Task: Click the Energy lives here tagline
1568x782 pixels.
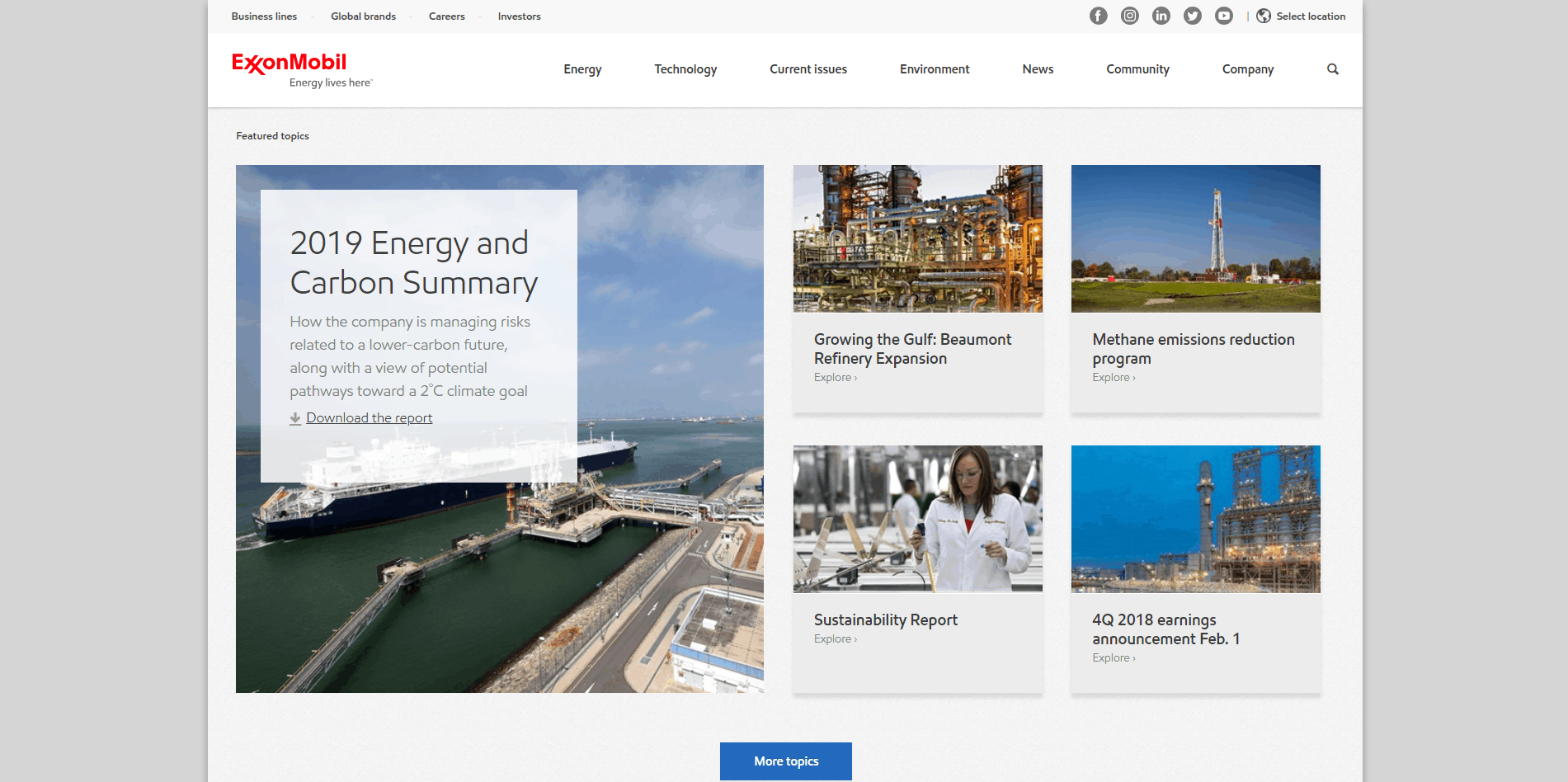Action: (330, 83)
